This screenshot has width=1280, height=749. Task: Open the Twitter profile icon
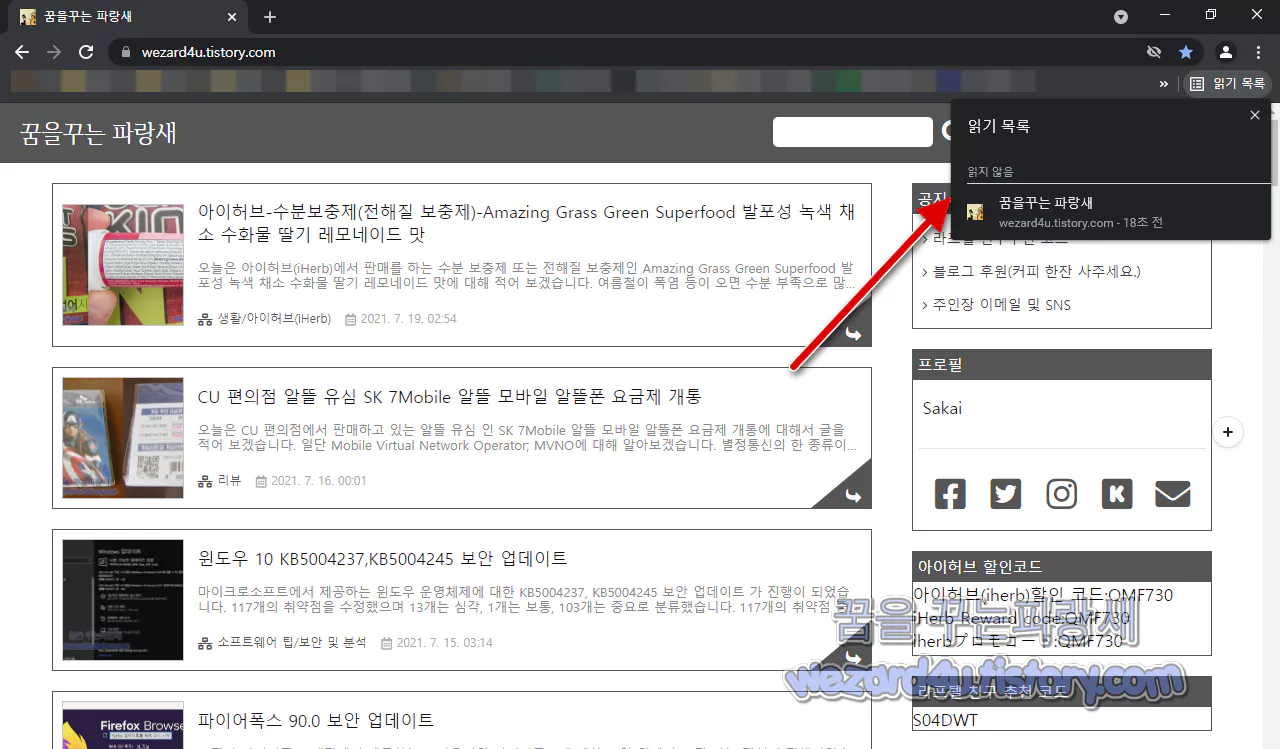[1006, 494]
